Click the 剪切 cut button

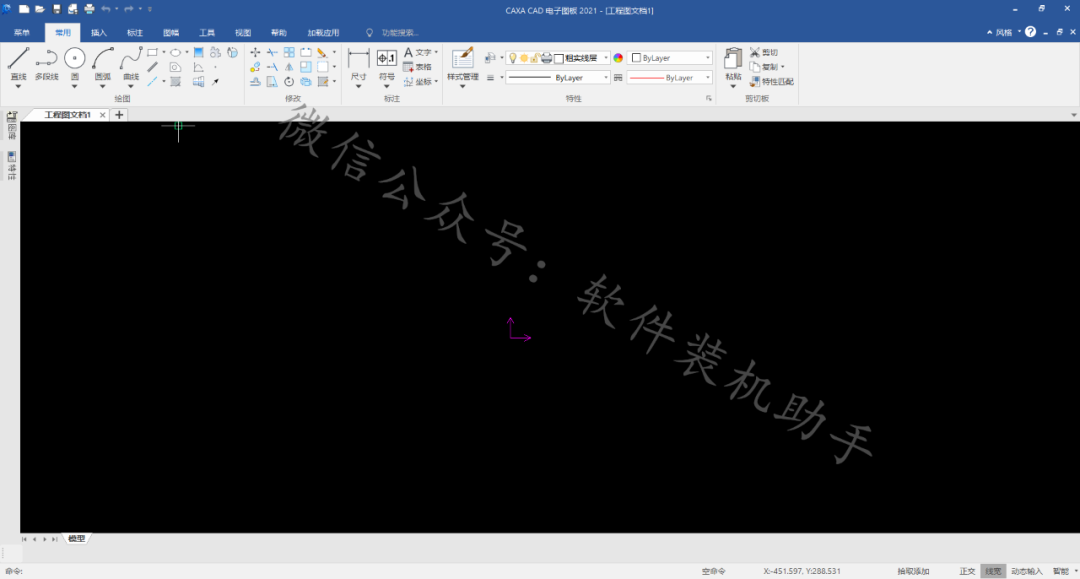click(763, 52)
